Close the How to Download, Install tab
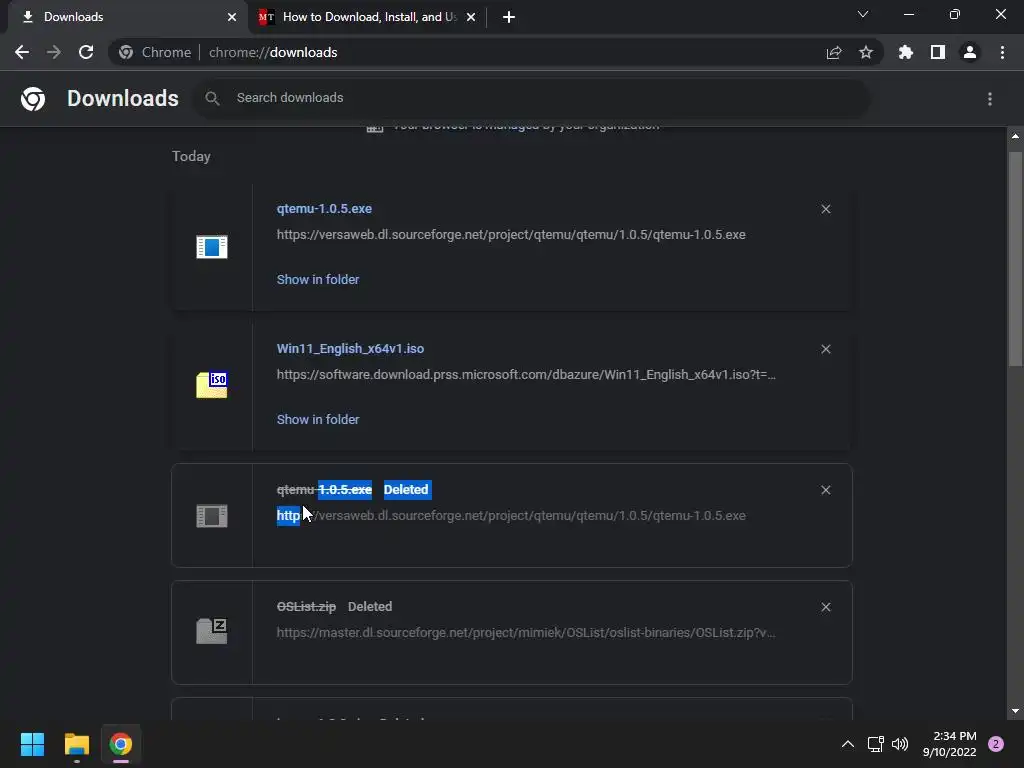 pos(471,17)
